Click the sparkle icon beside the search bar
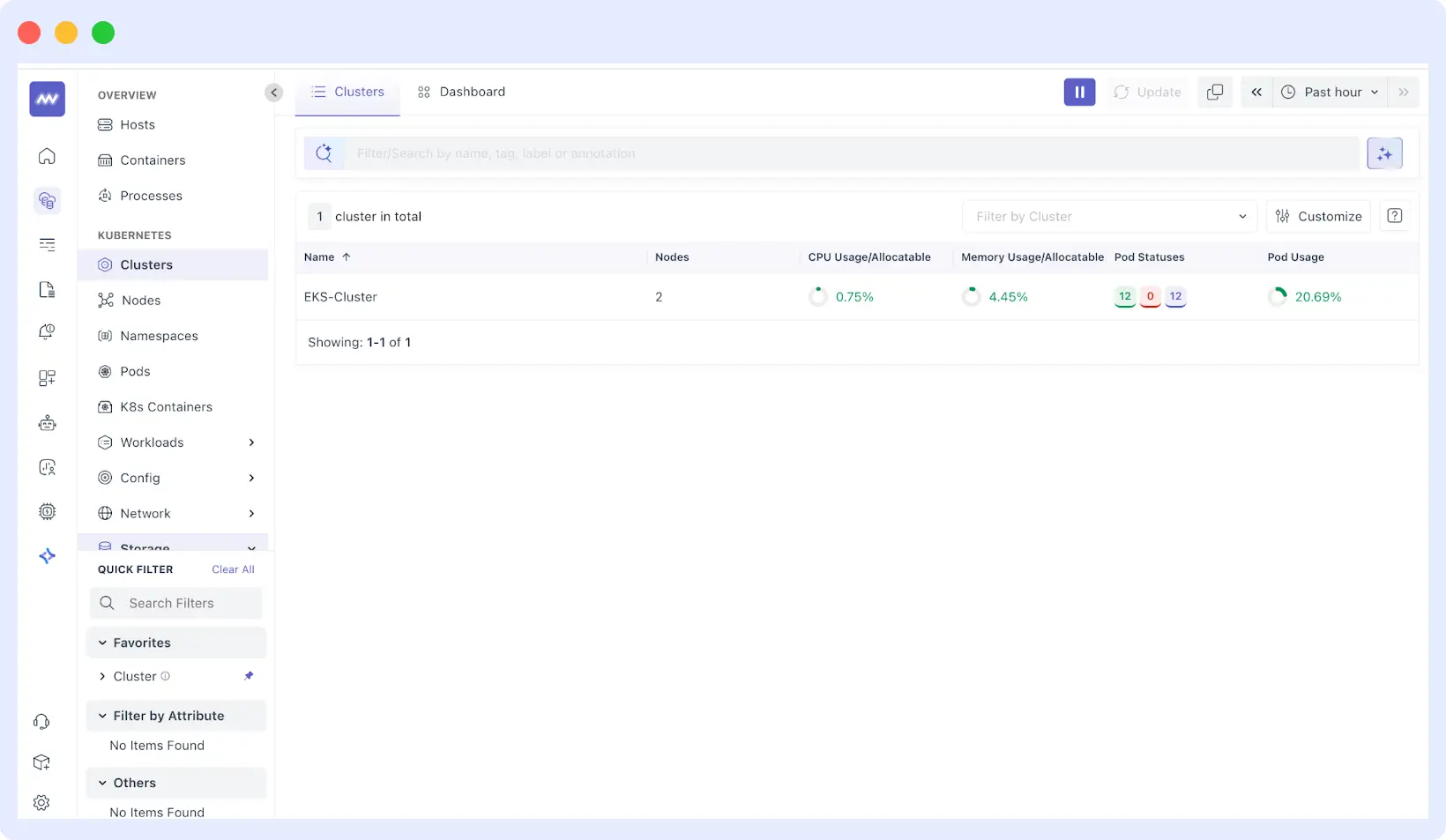This screenshot has width=1446, height=840. pyautogui.click(x=1384, y=152)
